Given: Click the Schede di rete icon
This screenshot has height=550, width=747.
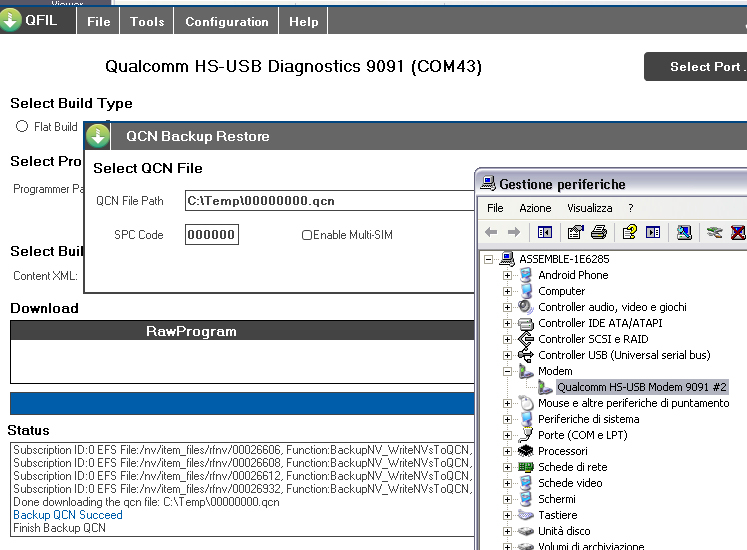Looking at the screenshot, I should coord(525,467).
